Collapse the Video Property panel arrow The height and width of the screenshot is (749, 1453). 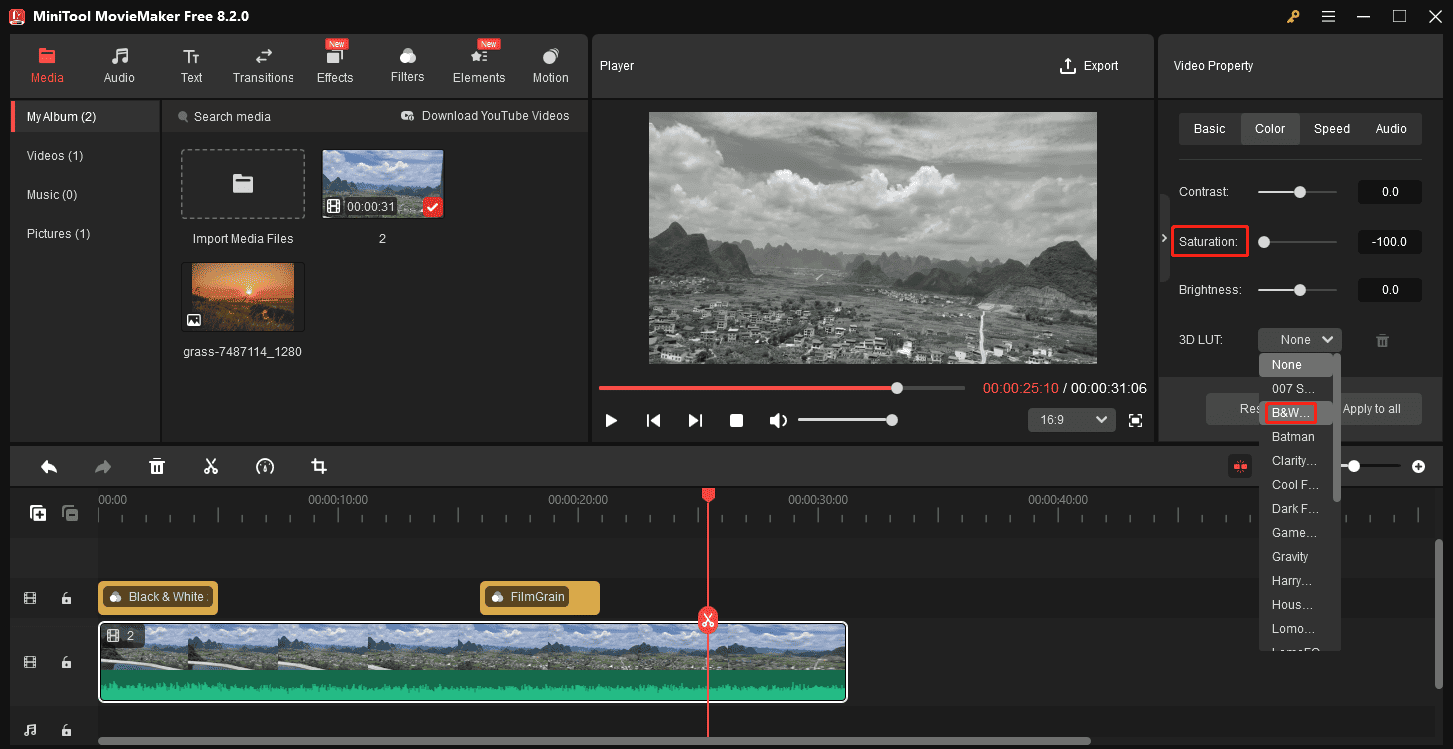coord(1164,238)
